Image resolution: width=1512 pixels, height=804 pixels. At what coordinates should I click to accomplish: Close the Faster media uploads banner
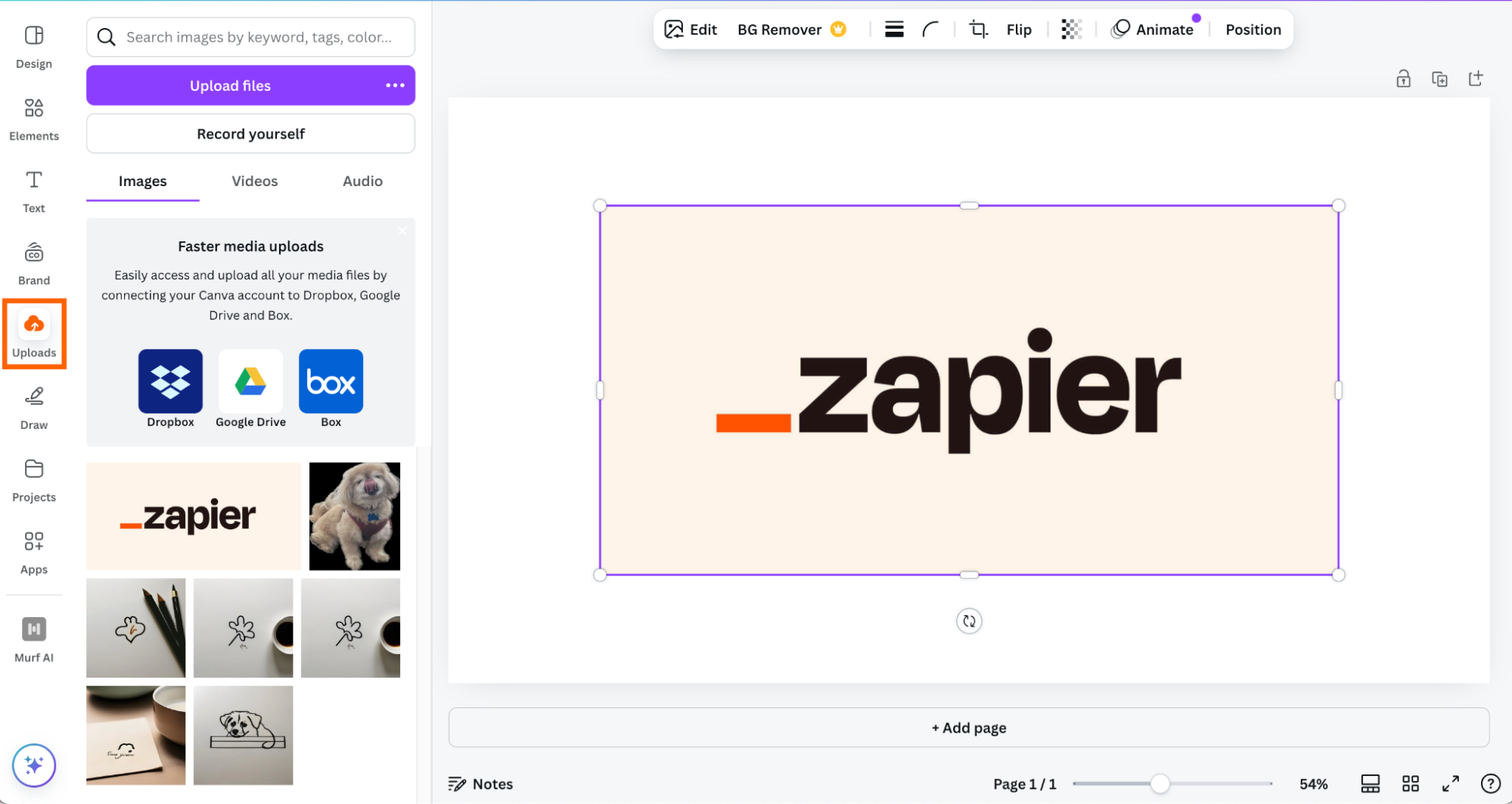pyautogui.click(x=402, y=231)
